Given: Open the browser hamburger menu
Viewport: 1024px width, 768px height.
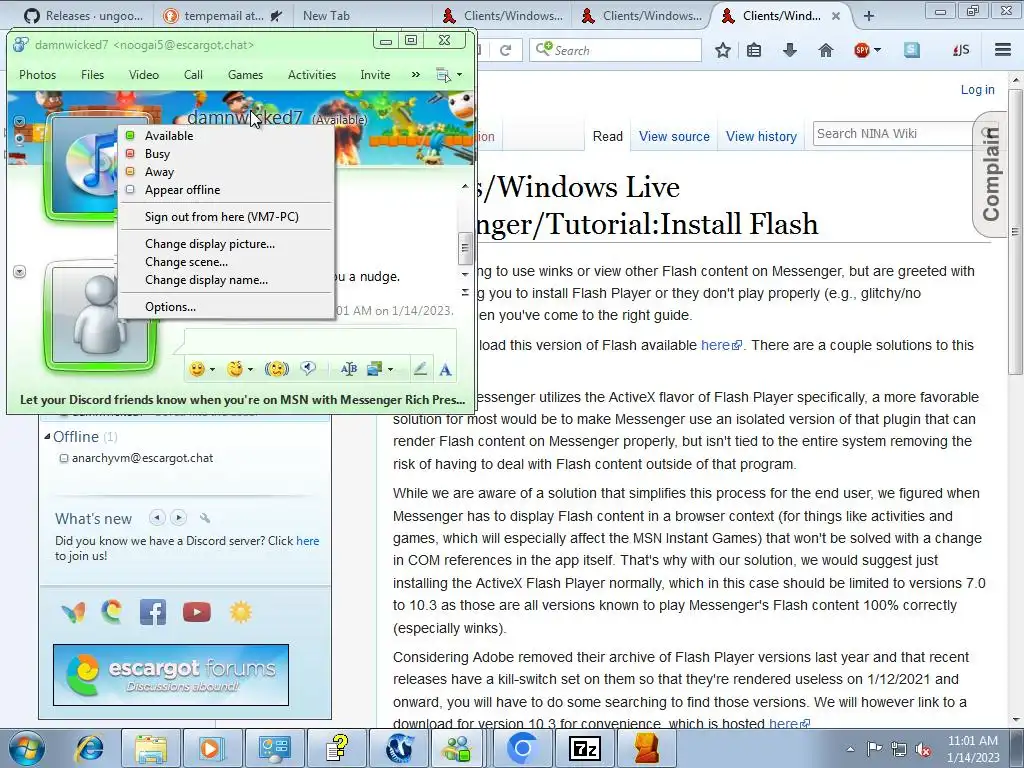Looking at the screenshot, I should click(x=1003, y=50).
